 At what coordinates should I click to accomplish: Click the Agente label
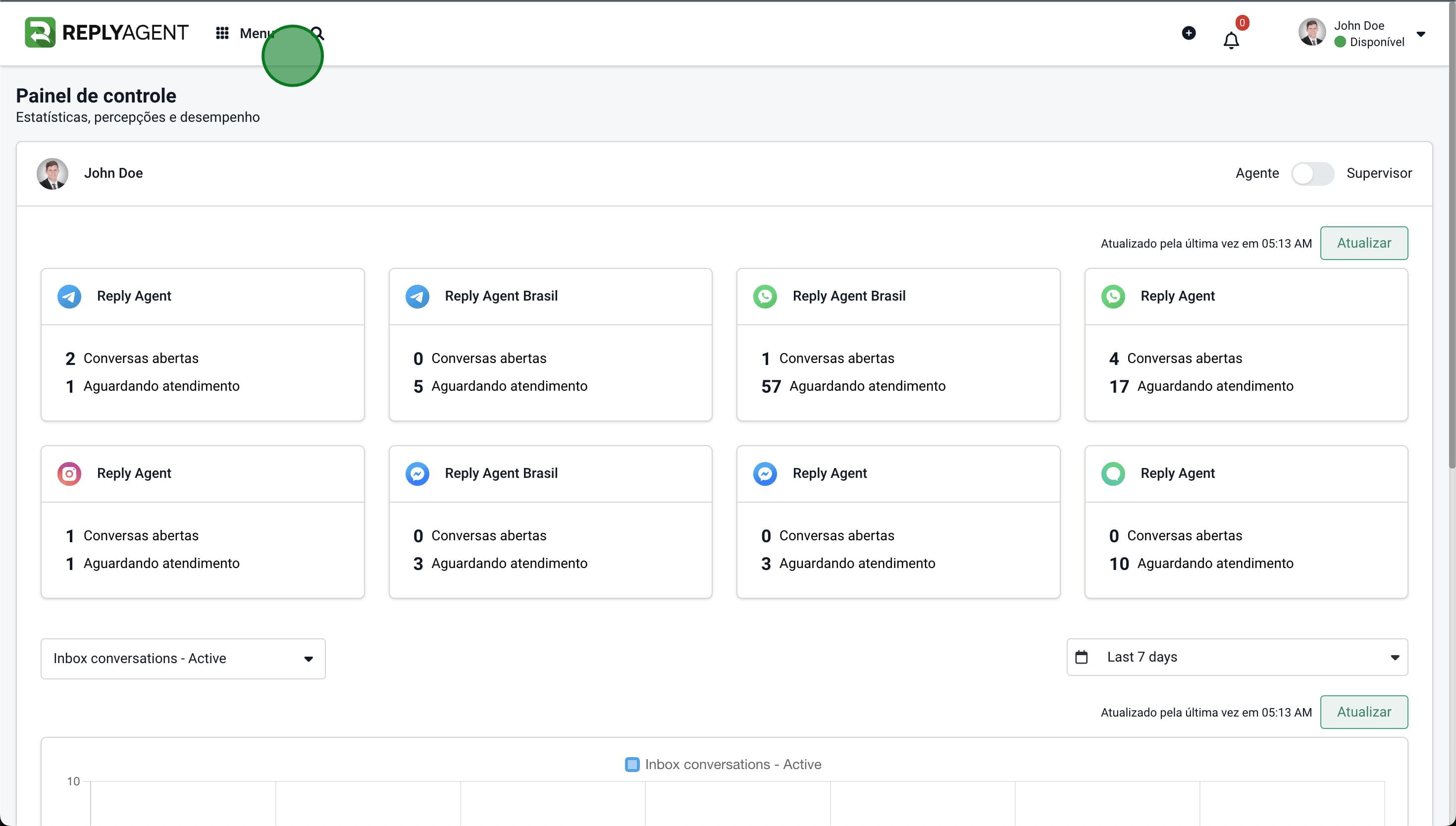(1257, 173)
